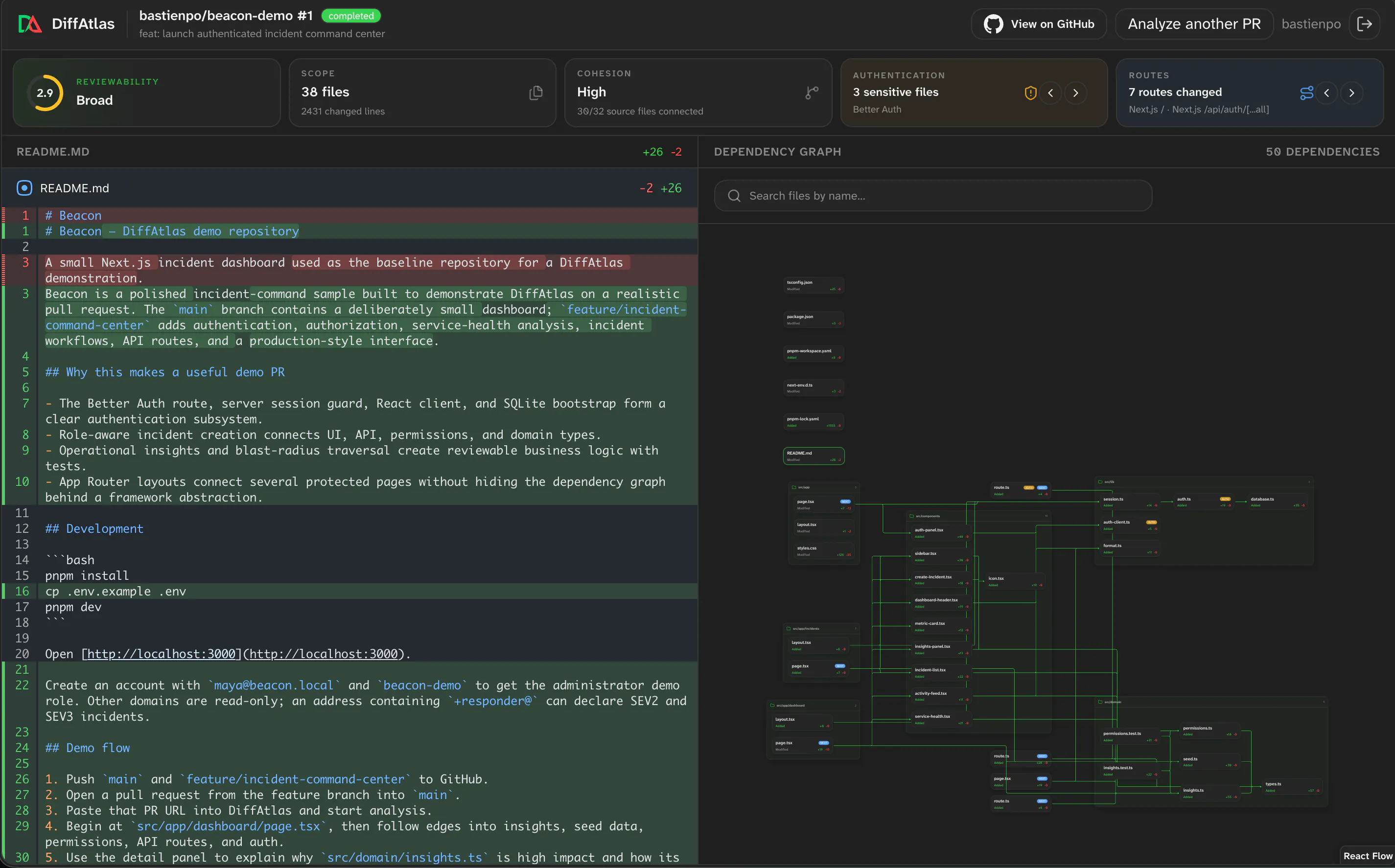Go to previous authentication sensitive file
Image resolution: width=1395 pixels, height=868 pixels.
click(1050, 92)
